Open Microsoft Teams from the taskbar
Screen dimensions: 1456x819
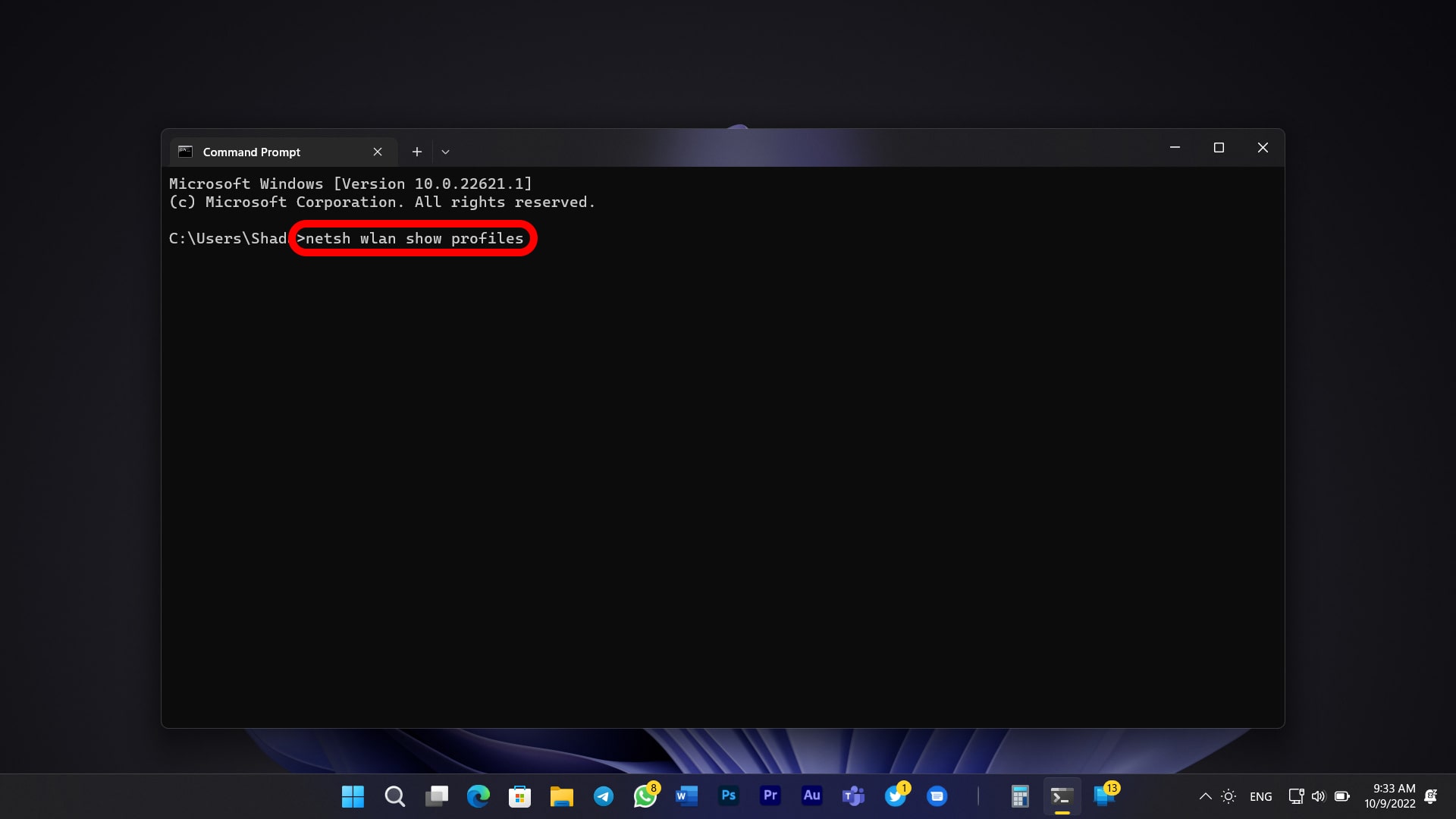[853, 796]
